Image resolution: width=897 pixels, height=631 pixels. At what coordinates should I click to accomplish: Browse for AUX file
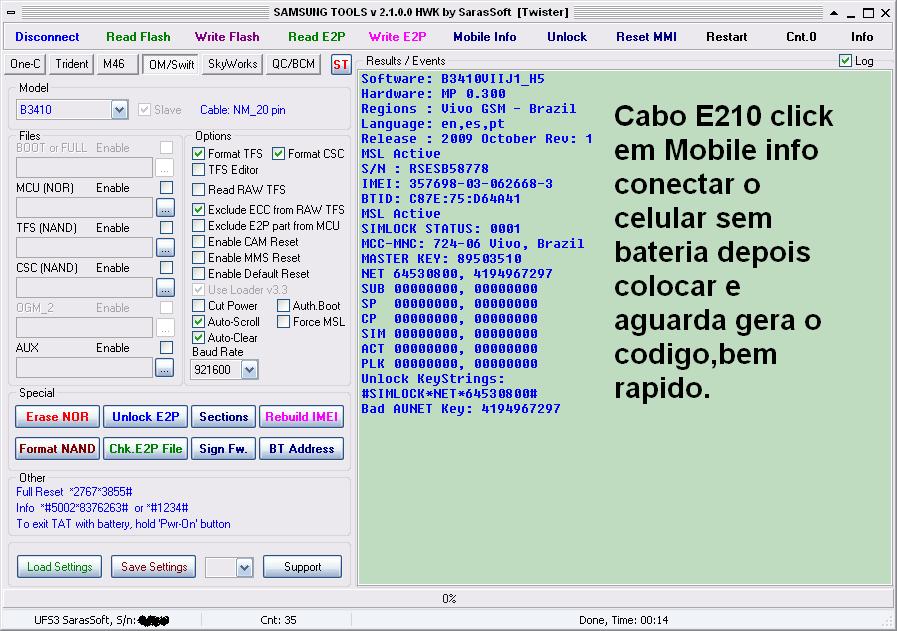(164, 368)
